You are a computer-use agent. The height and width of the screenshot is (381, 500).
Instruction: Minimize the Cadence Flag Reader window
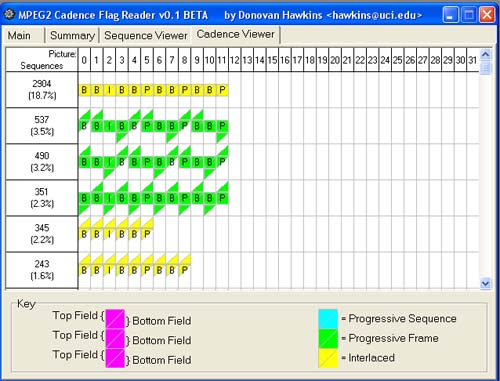(450, 15)
